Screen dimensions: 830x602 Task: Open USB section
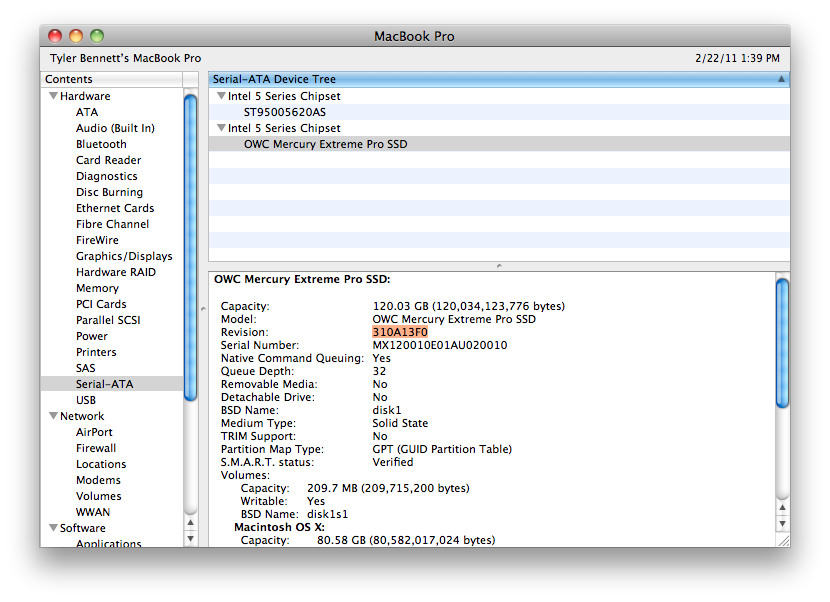point(86,400)
